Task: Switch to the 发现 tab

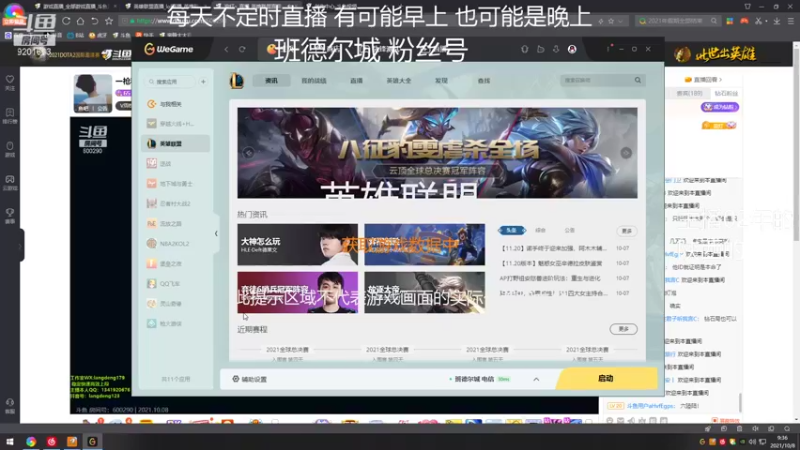Action: click(441, 81)
